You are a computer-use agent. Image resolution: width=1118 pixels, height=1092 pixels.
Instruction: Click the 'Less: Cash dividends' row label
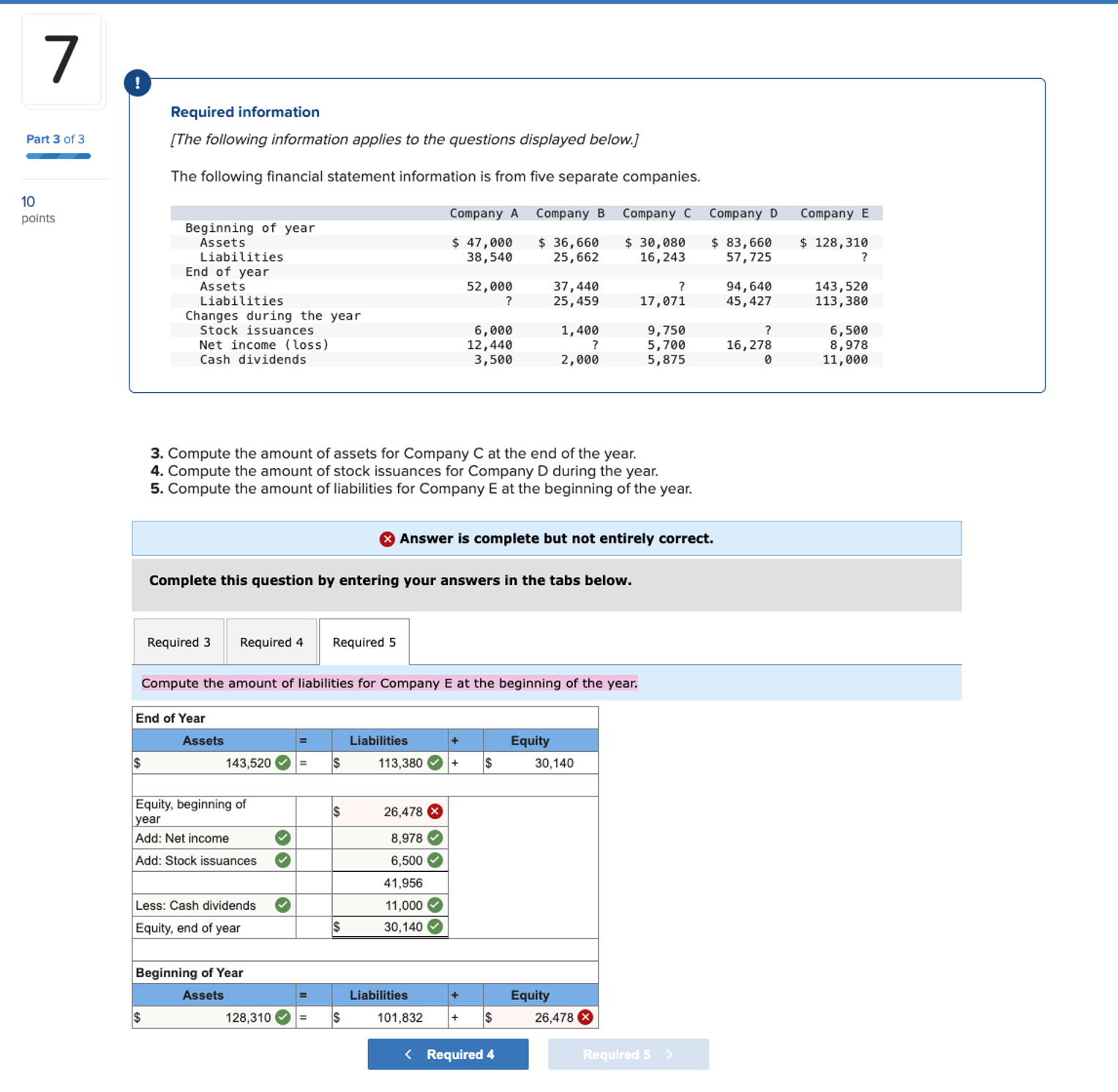[x=195, y=905]
